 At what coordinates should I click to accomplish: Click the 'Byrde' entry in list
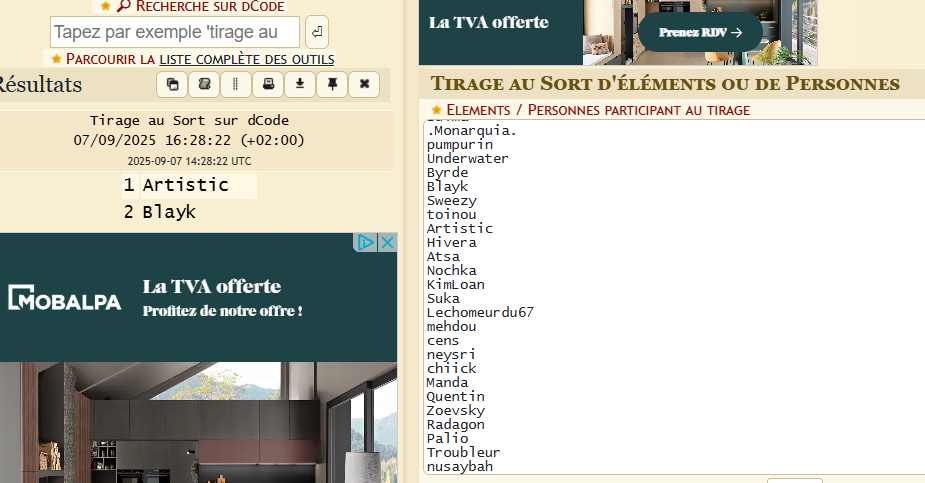(x=447, y=173)
